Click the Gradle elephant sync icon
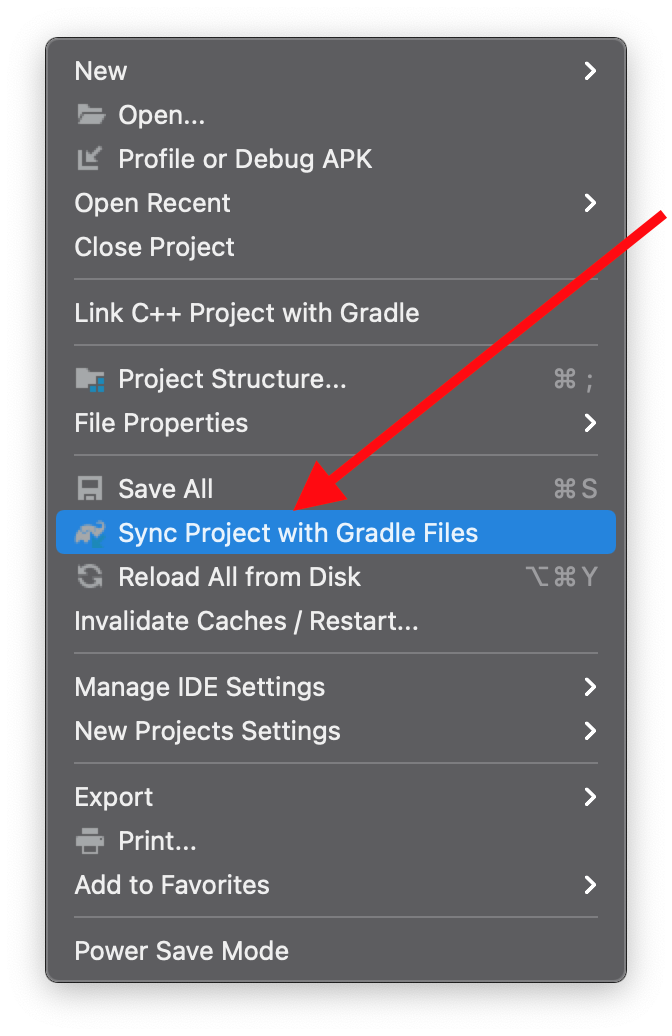Viewport: 672px width, 1036px height. pos(90,533)
